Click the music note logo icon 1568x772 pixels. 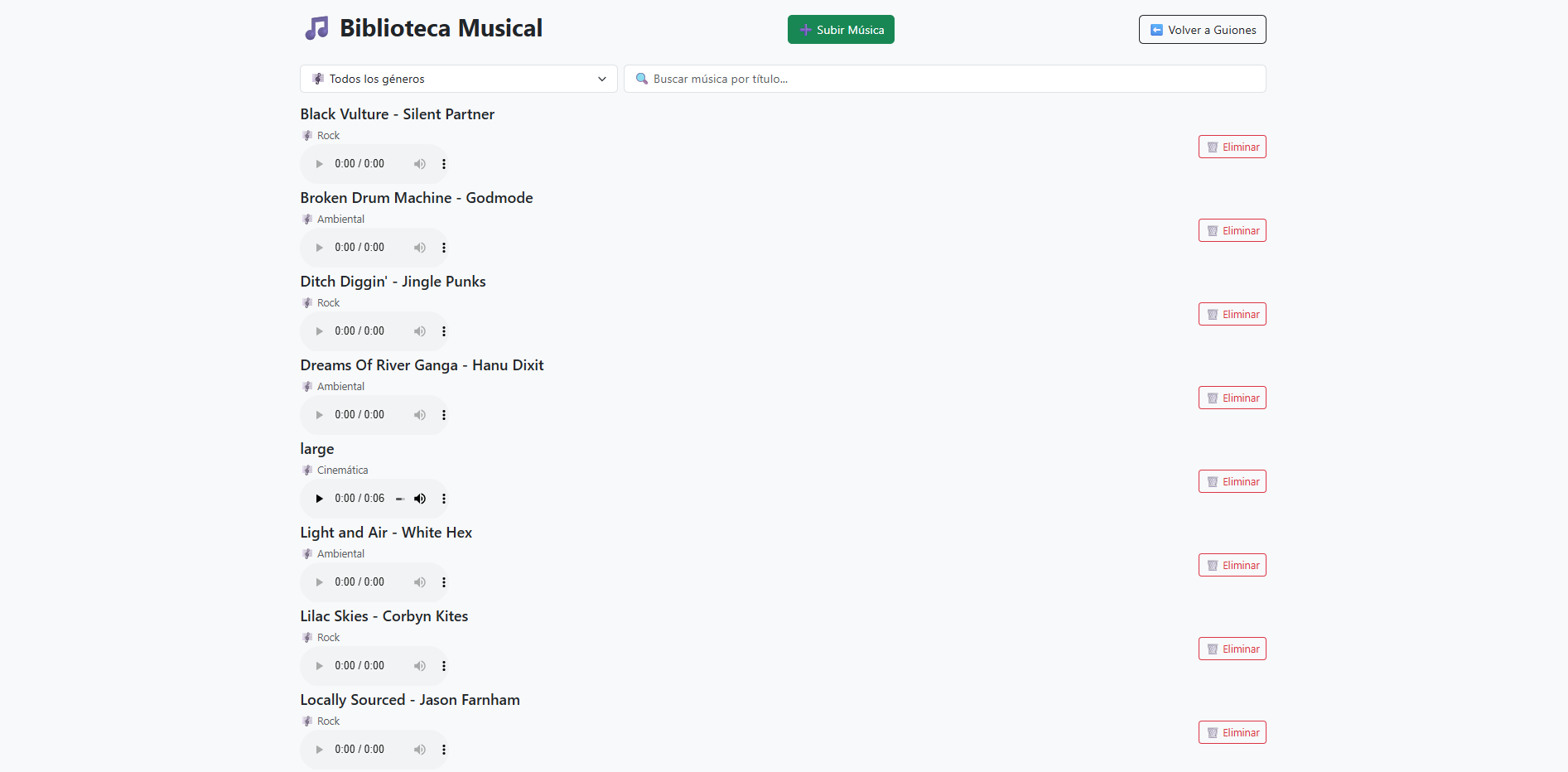[x=316, y=29]
